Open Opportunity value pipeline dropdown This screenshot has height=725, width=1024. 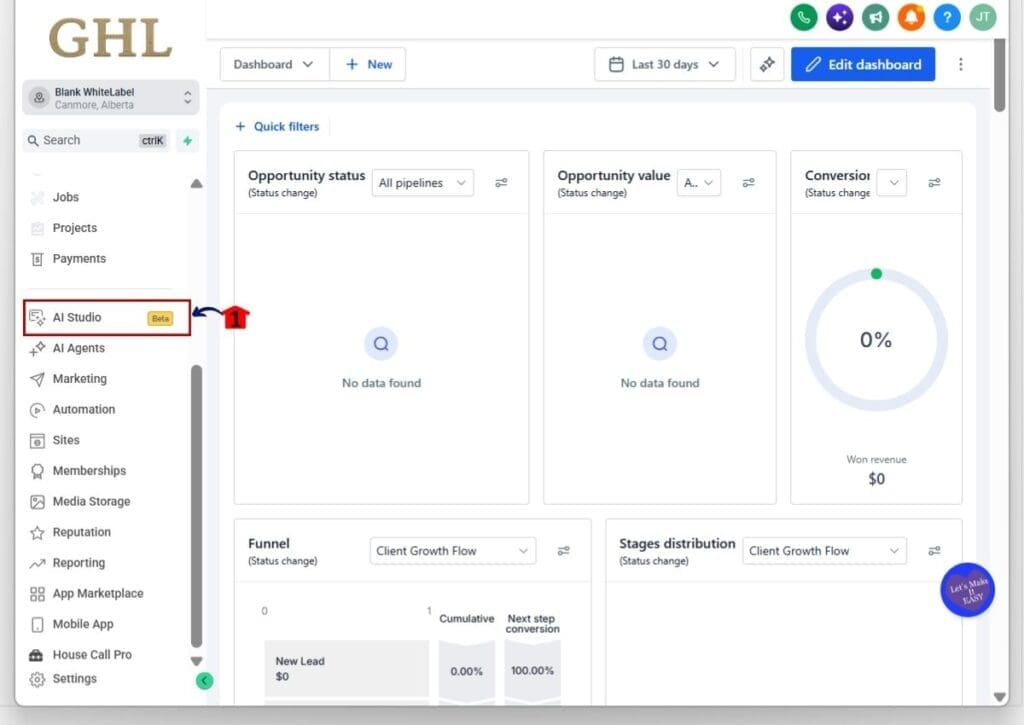[699, 183]
